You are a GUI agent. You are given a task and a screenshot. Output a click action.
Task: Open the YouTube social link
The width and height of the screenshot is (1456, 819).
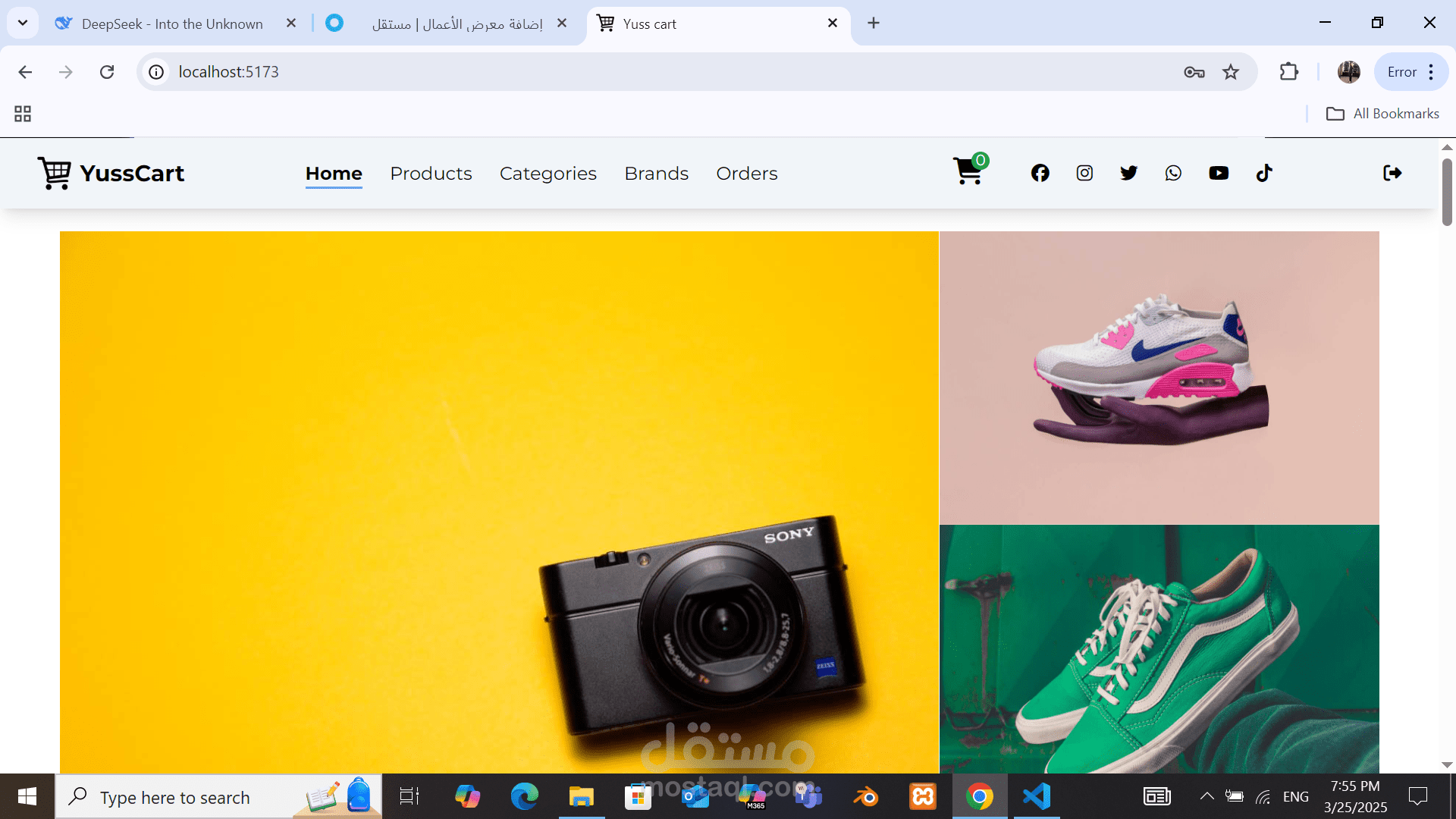point(1219,173)
